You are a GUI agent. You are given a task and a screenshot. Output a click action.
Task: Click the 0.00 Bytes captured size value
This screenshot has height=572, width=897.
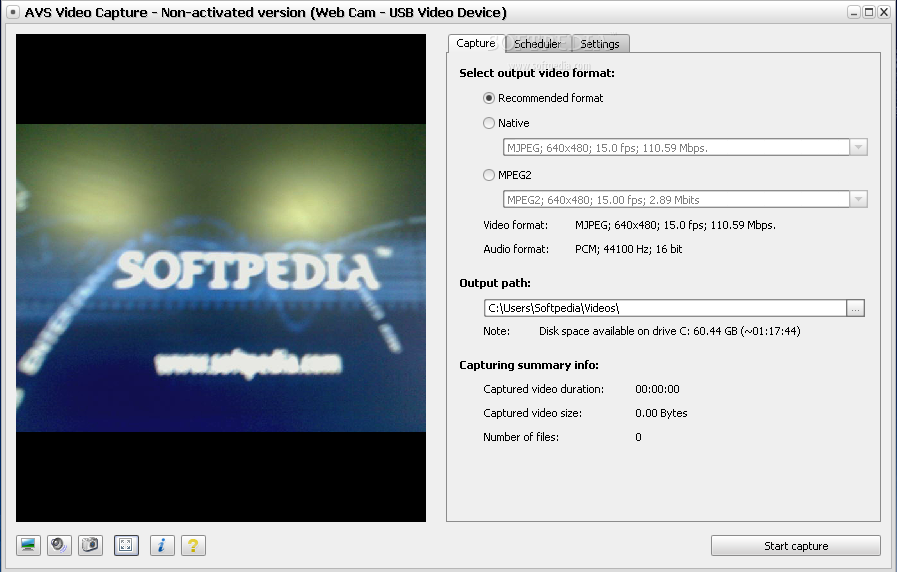click(x=661, y=414)
